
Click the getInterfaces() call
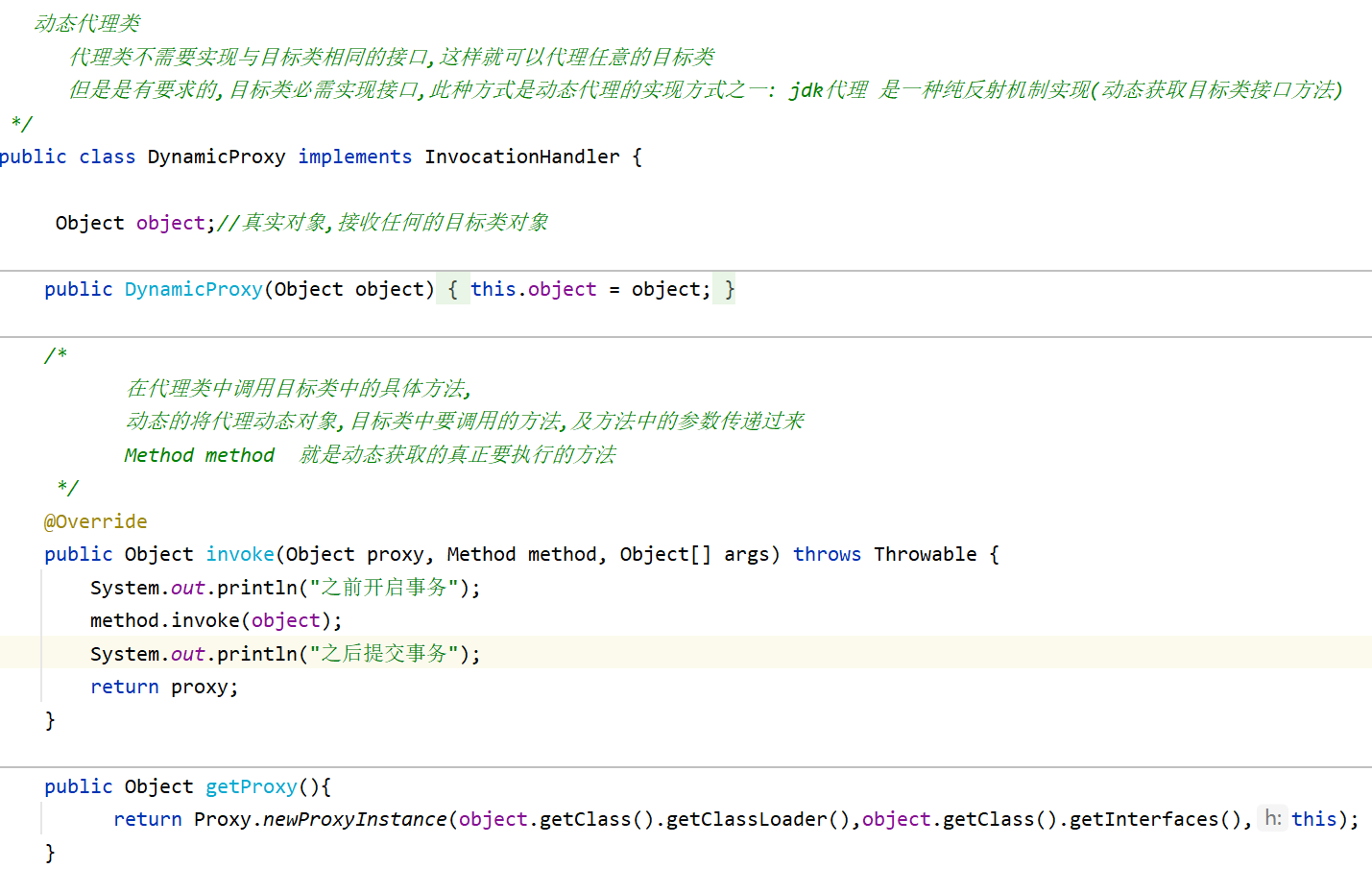[1157, 819]
